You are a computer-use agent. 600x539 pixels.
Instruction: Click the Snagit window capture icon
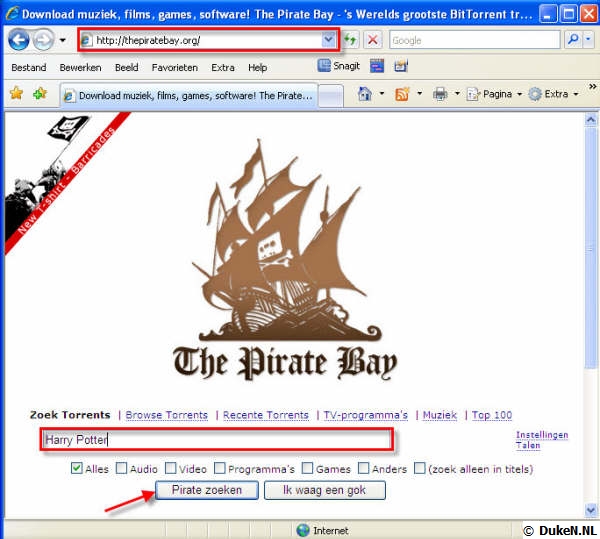[377, 66]
